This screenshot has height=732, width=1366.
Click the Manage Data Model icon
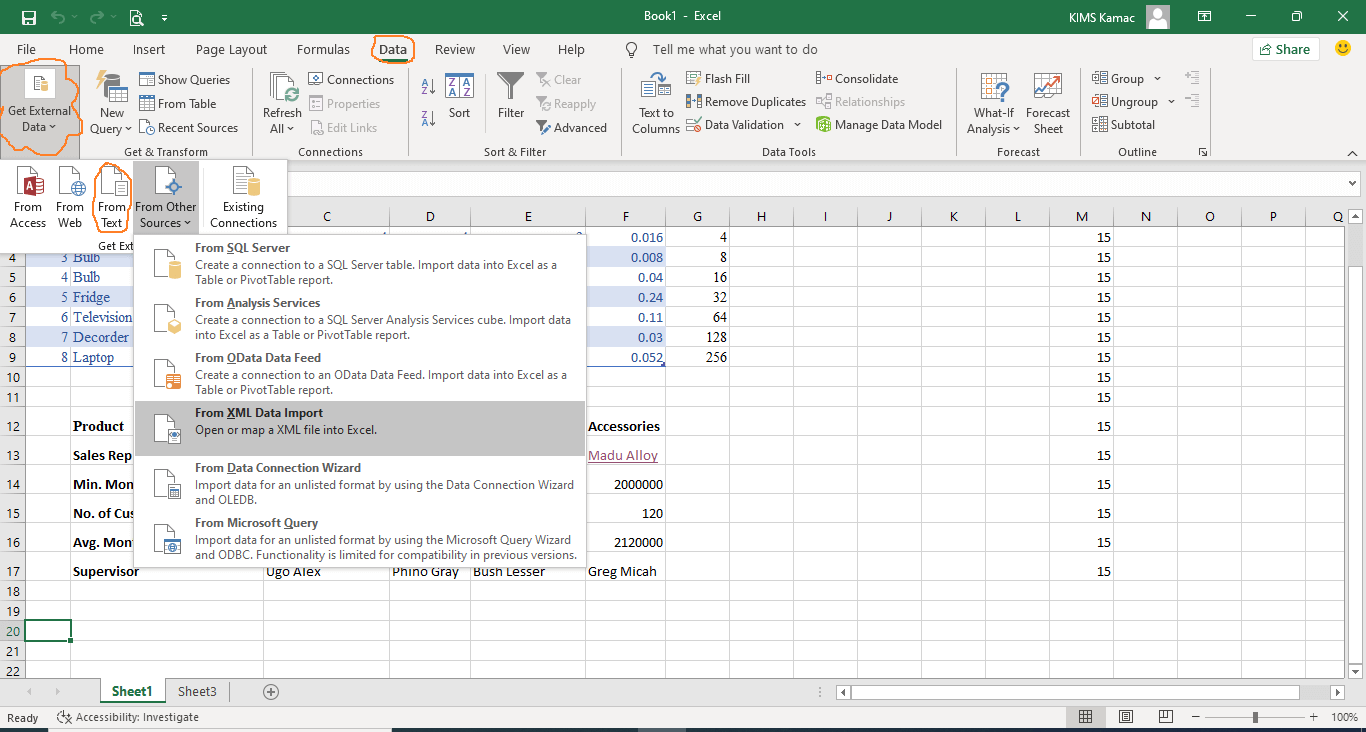[x=880, y=124]
